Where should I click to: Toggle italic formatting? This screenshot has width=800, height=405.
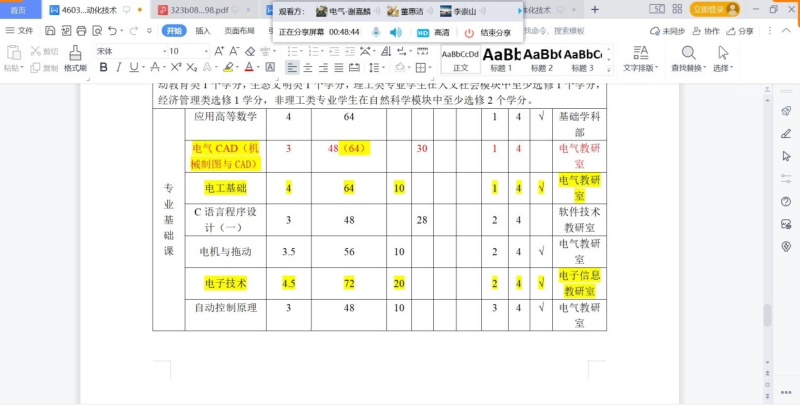(118, 68)
